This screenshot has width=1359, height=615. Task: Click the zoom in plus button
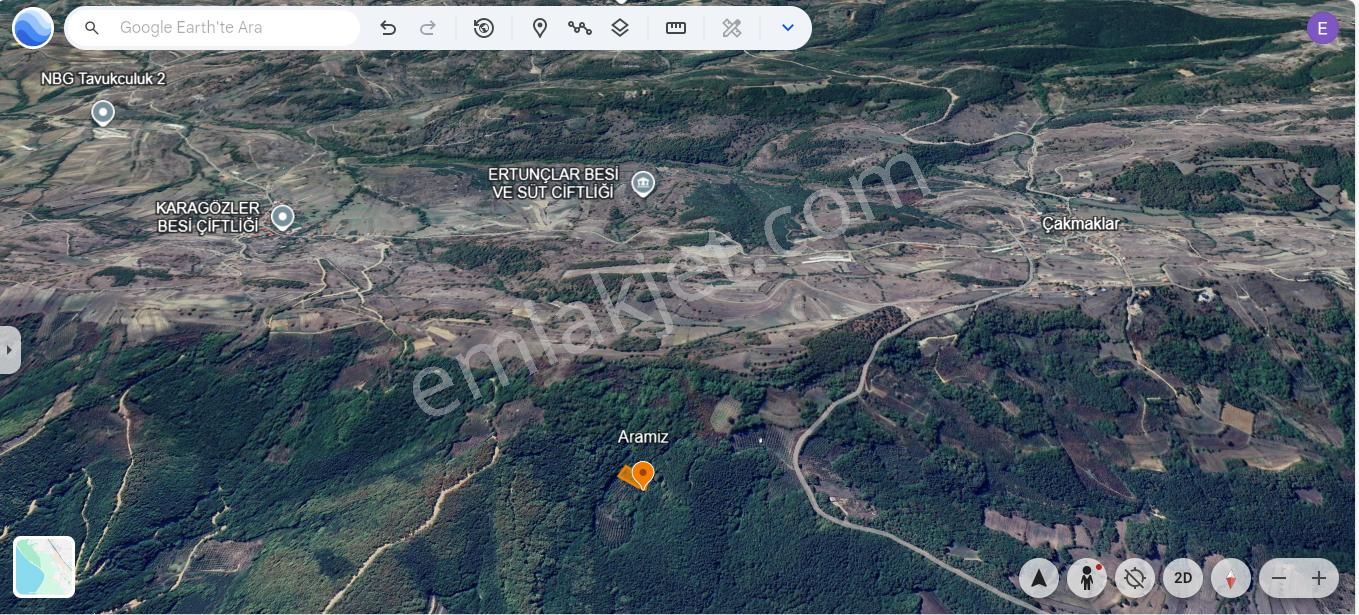coord(1320,578)
